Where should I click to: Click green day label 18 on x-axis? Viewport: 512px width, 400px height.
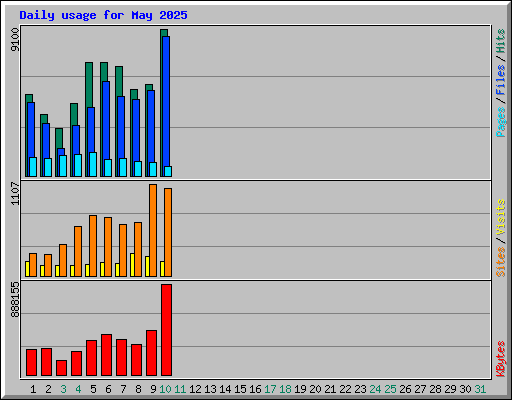(285, 389)
